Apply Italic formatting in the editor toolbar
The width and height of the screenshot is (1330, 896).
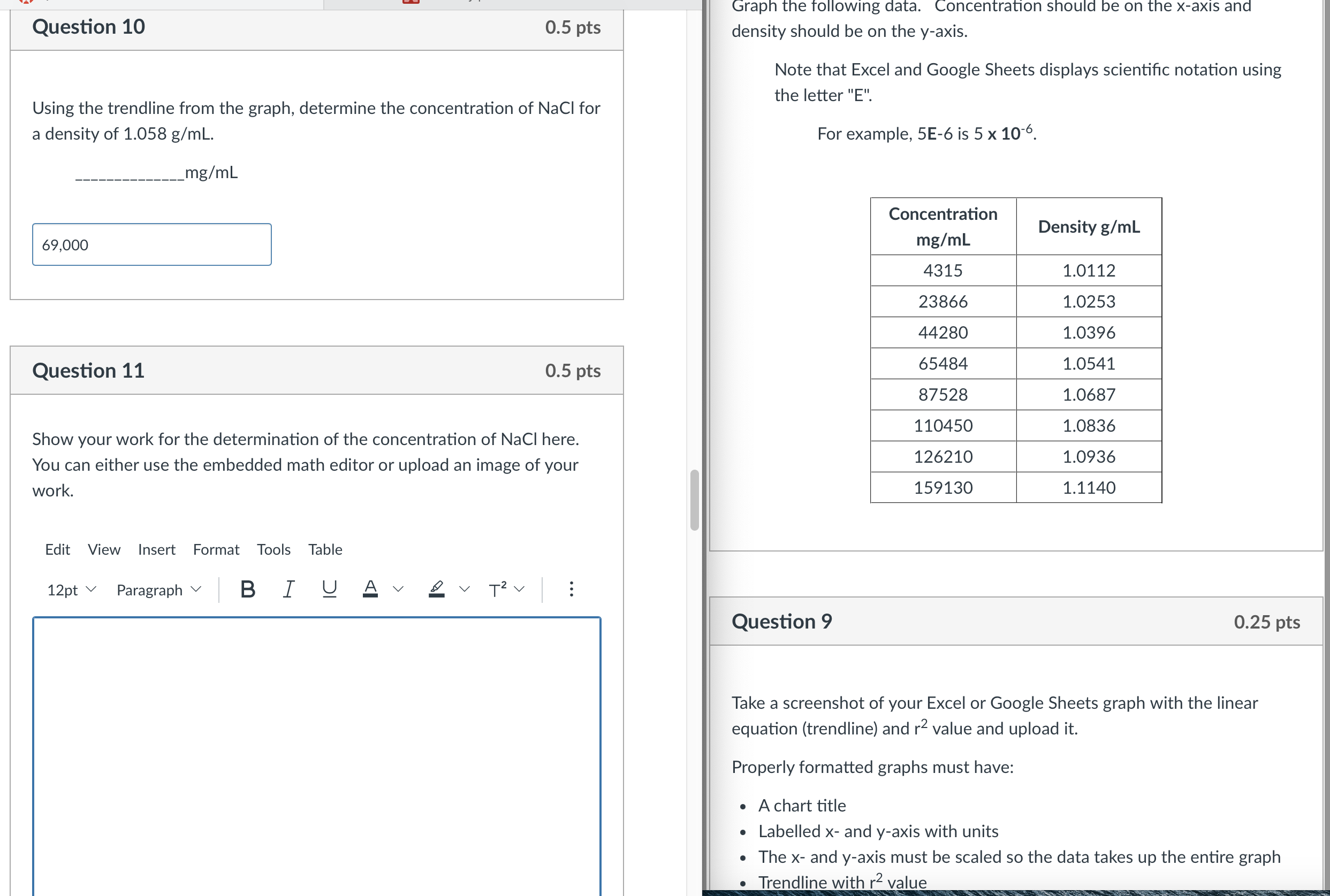[x=289, y=589]
